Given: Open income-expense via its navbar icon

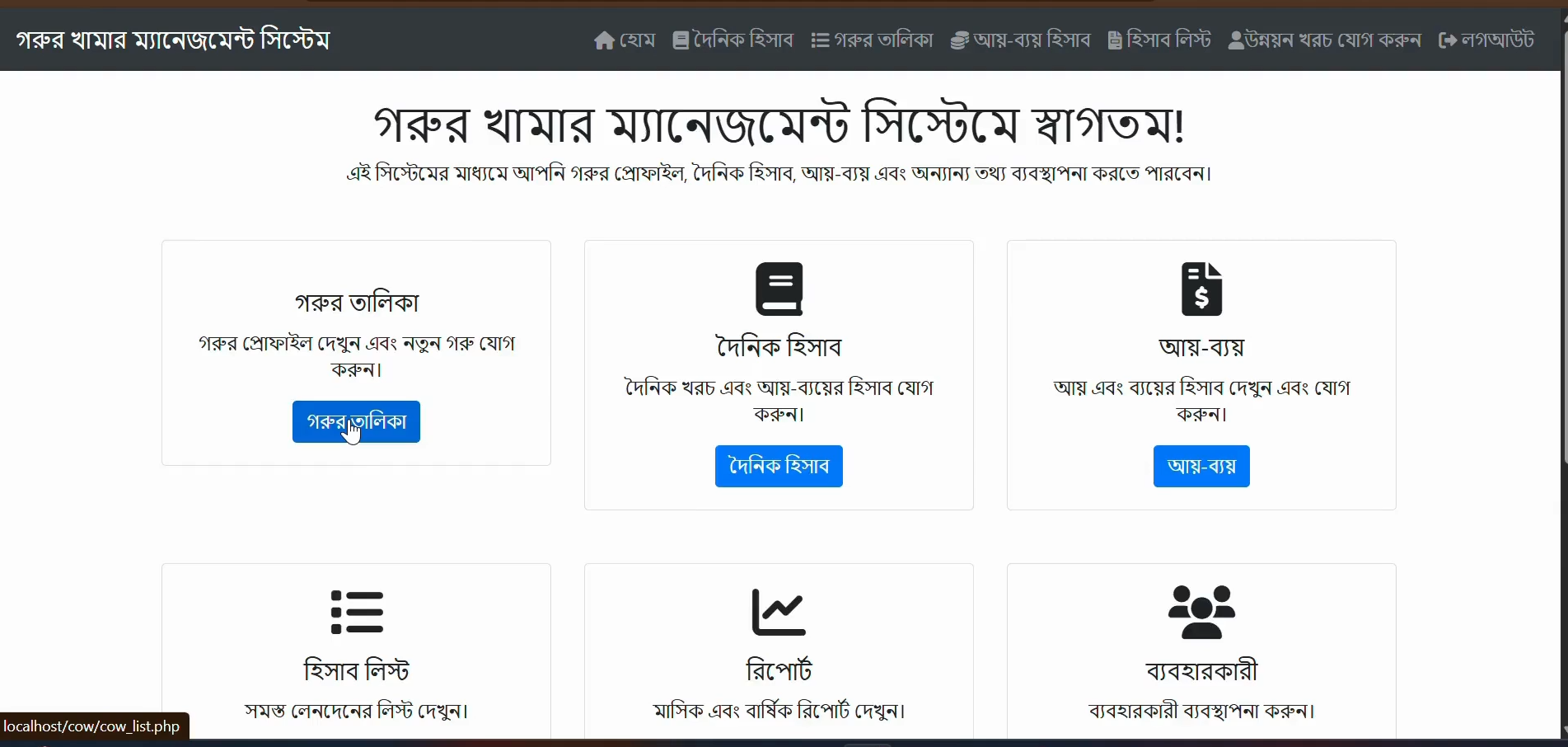Looking at the screenshot, I should coord(958,40).
